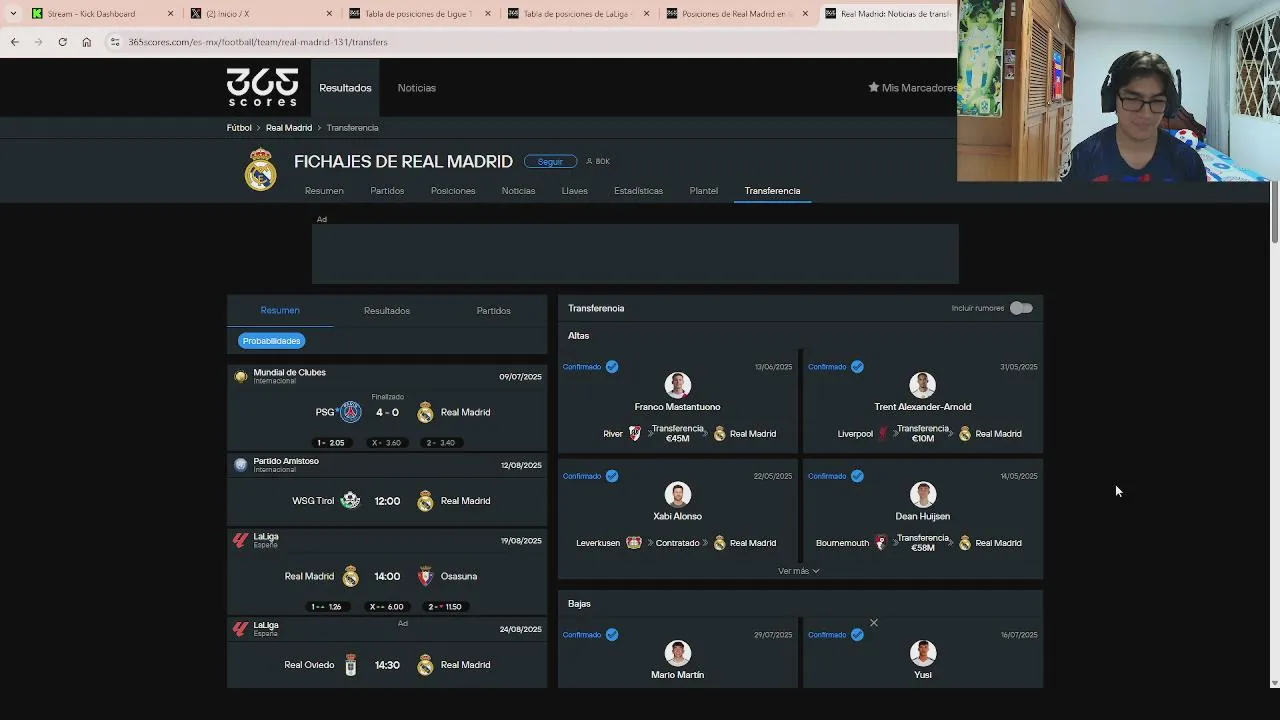Open the Plantel tab
Viewport: 1280px width, 720px height.
click(703, 191)
